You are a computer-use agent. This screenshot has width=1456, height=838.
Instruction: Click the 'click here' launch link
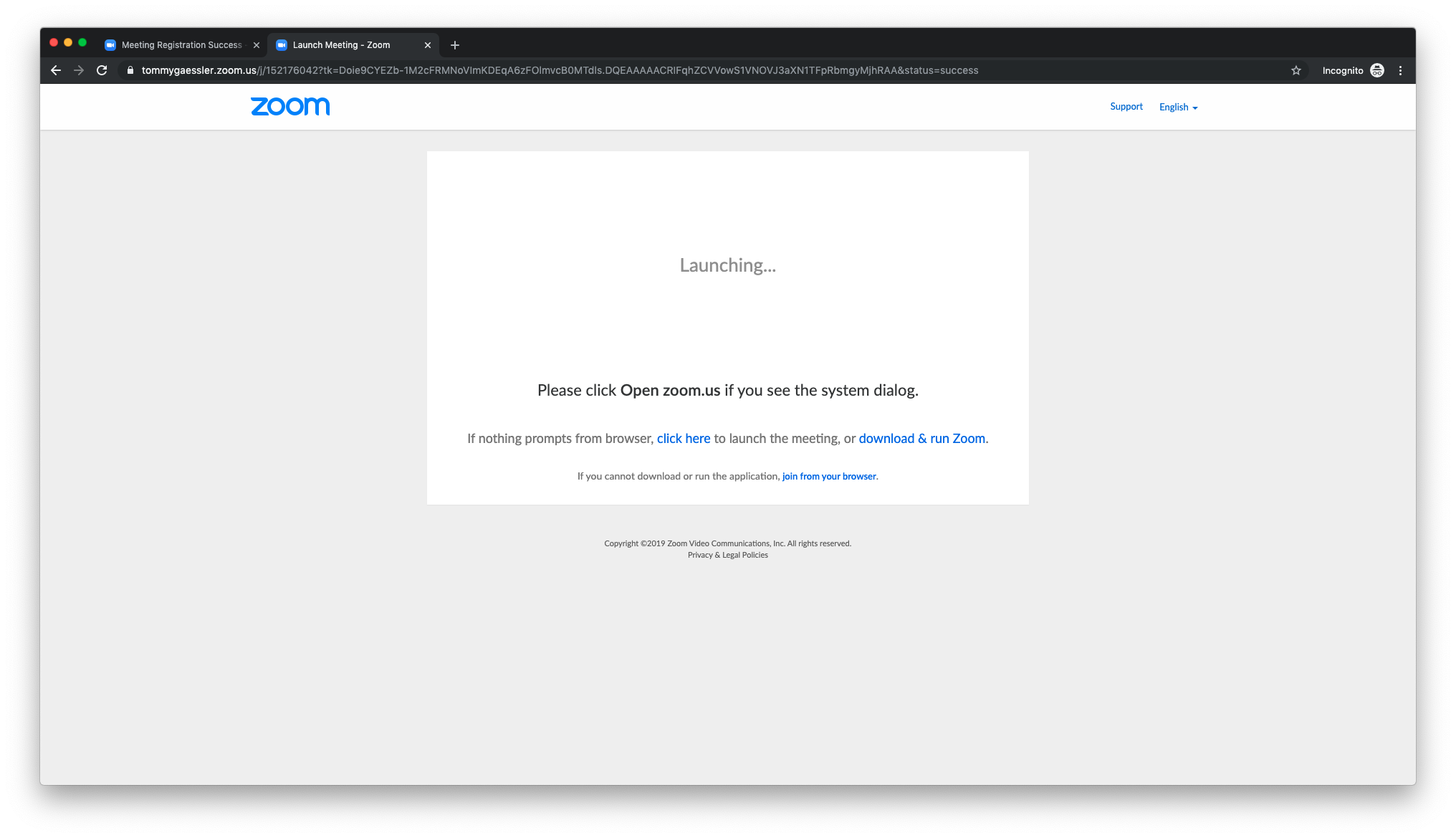click(683, 438)
